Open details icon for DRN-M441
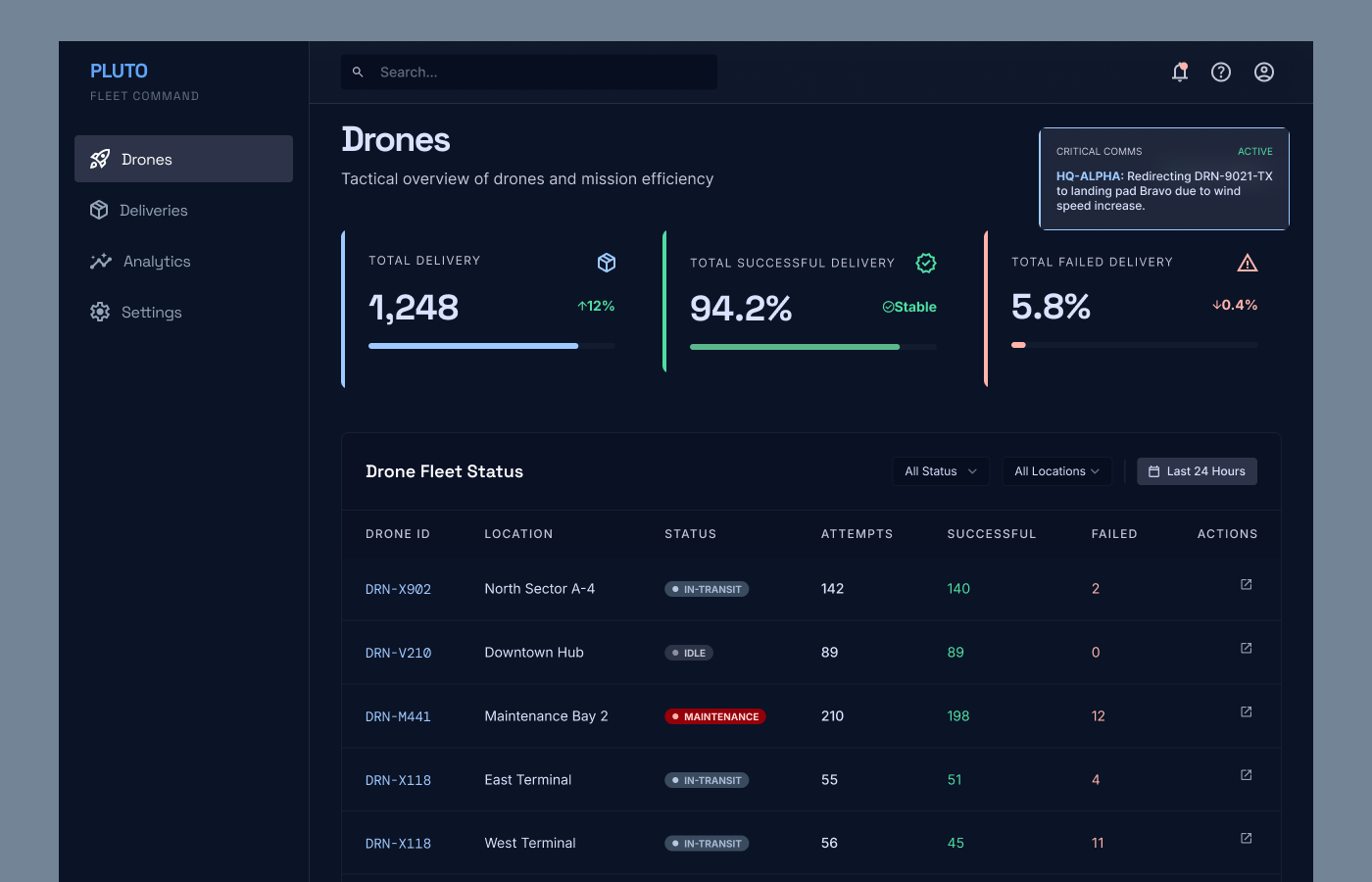Viewport: 1372px width, 882px height. click(1247, 712)
